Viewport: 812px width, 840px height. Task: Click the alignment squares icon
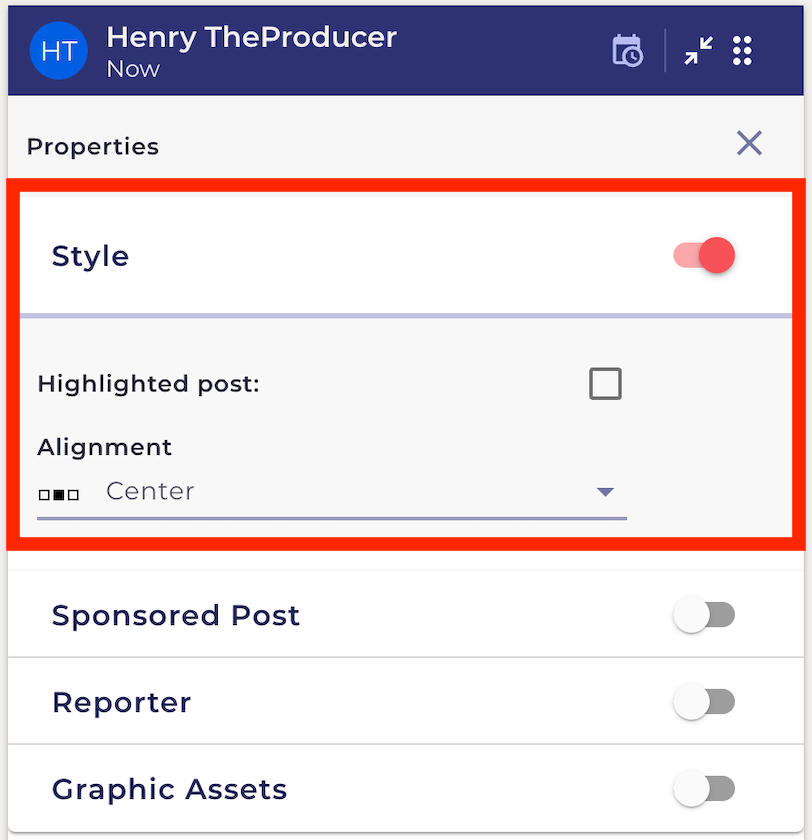[x=58, y=495]
